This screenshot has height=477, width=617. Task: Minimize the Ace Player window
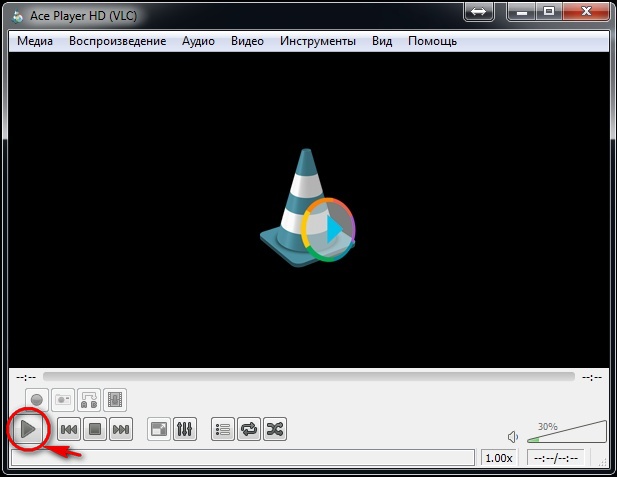(522, 12)
